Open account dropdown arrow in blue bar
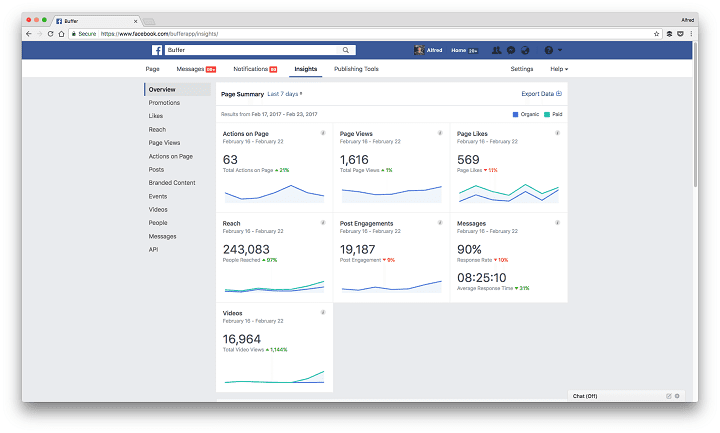Viewport: 720px width, 433px height. pos(560,50)
